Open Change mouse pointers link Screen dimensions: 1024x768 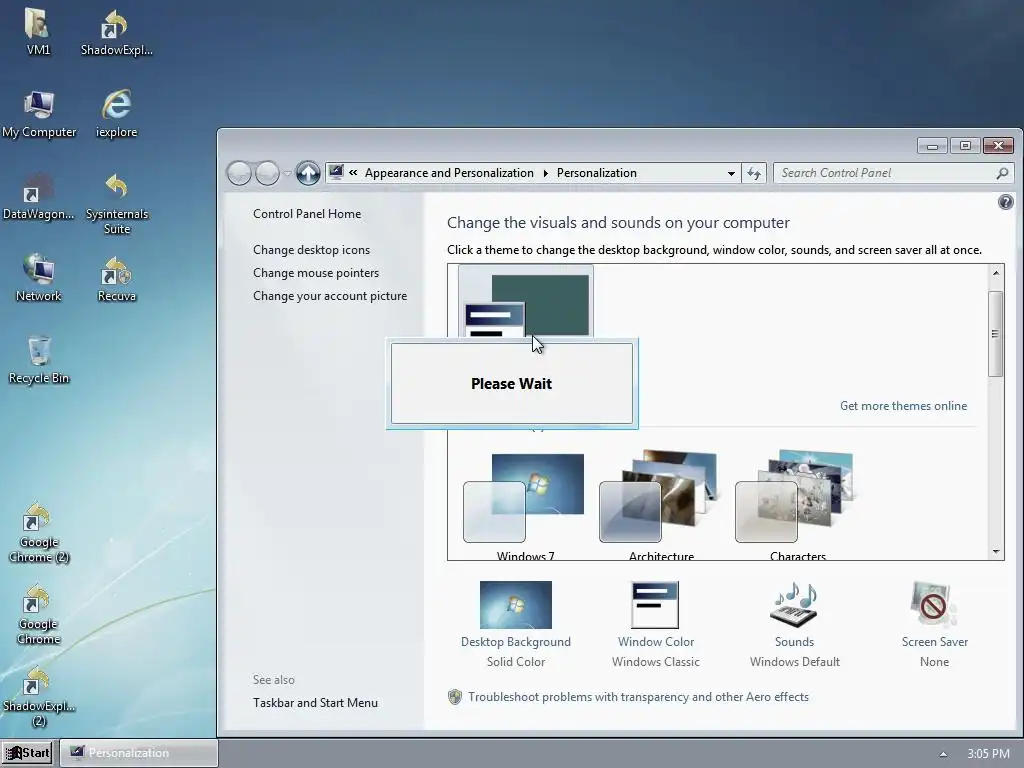tap(316, 272)
